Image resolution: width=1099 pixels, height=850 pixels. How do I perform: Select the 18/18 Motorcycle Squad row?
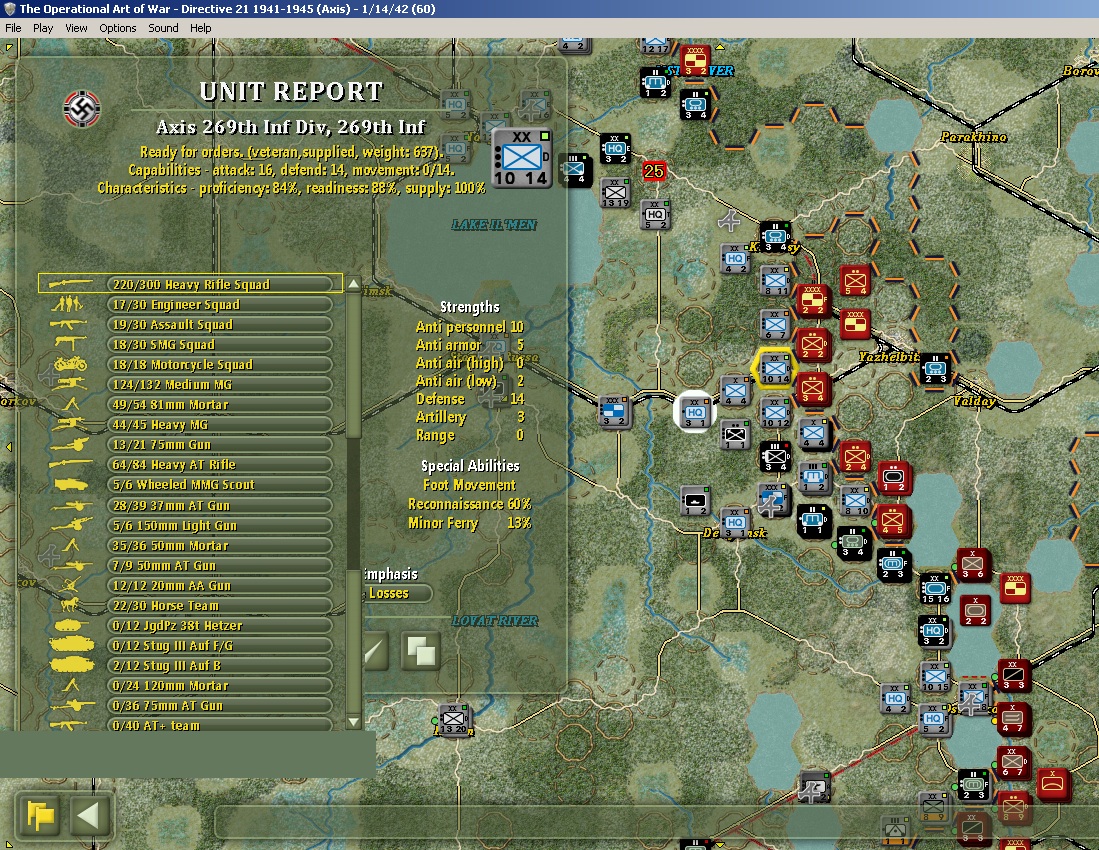[x=219, y=364]
